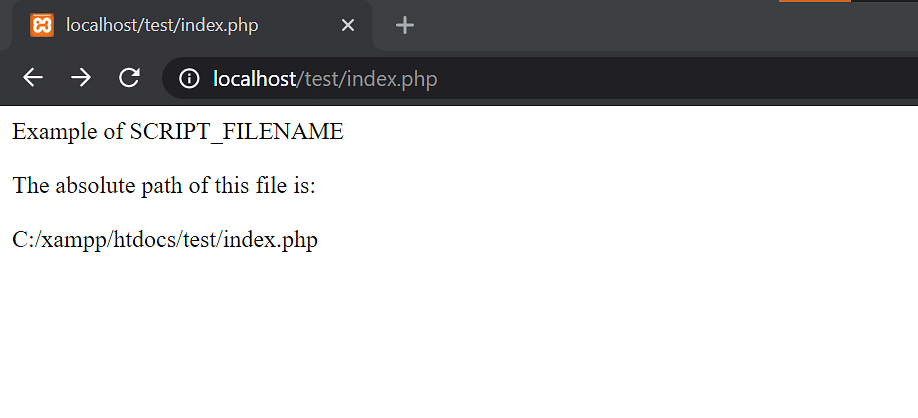Open a new tab with the plus button
Image resolution: width=918 pixels, height=418 pixels.
pos(405,25)
